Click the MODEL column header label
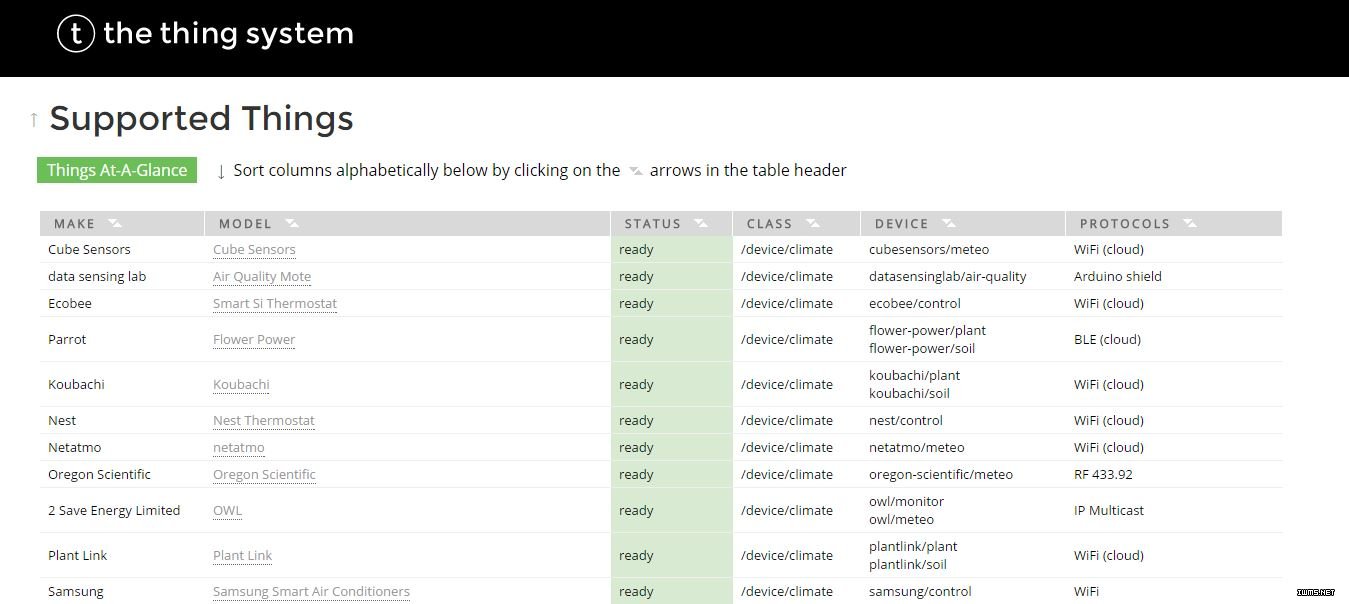Screen dimensions: 1349x604 click(x=245, y=224)
